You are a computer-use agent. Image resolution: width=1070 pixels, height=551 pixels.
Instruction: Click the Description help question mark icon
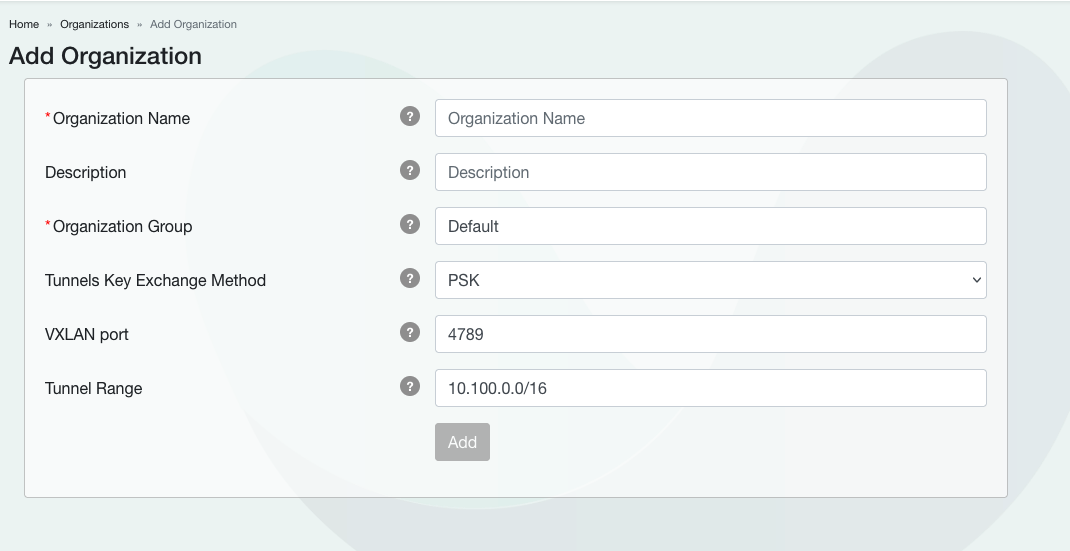point(409,170)
